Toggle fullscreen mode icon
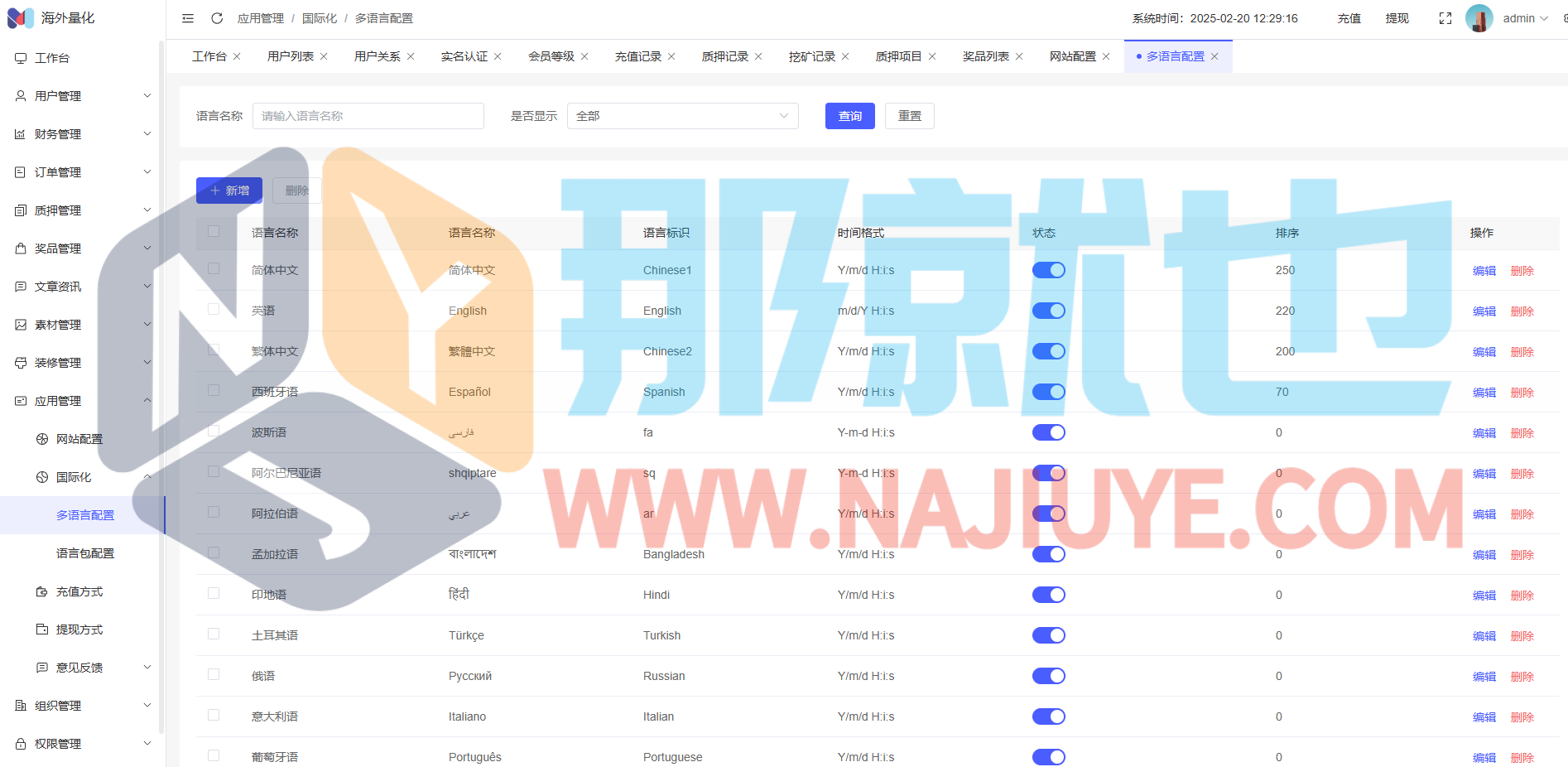1568x767 pixels. pyautogui.click(x=1445, y=18)
